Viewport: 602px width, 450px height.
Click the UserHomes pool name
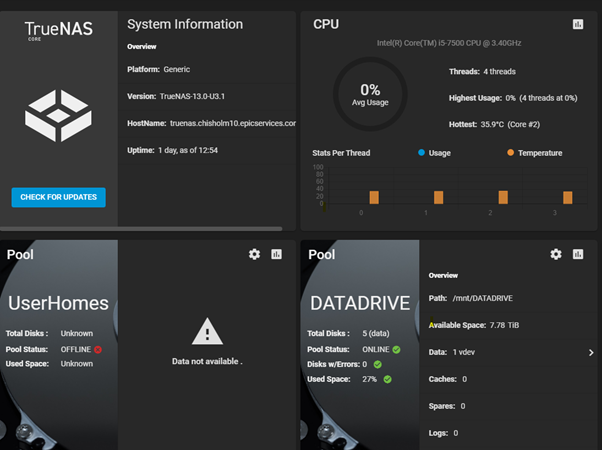[x=58, y=303]
